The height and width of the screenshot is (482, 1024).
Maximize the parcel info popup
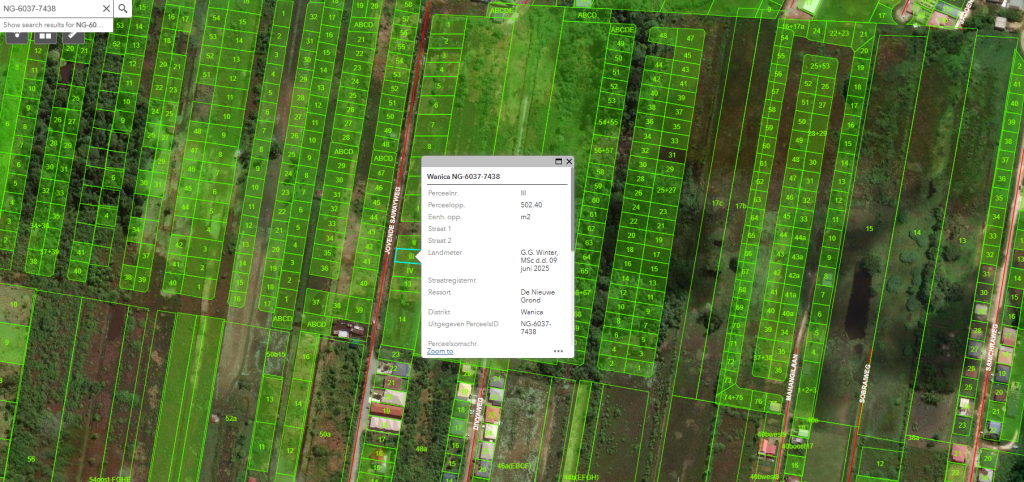(558, 161)
